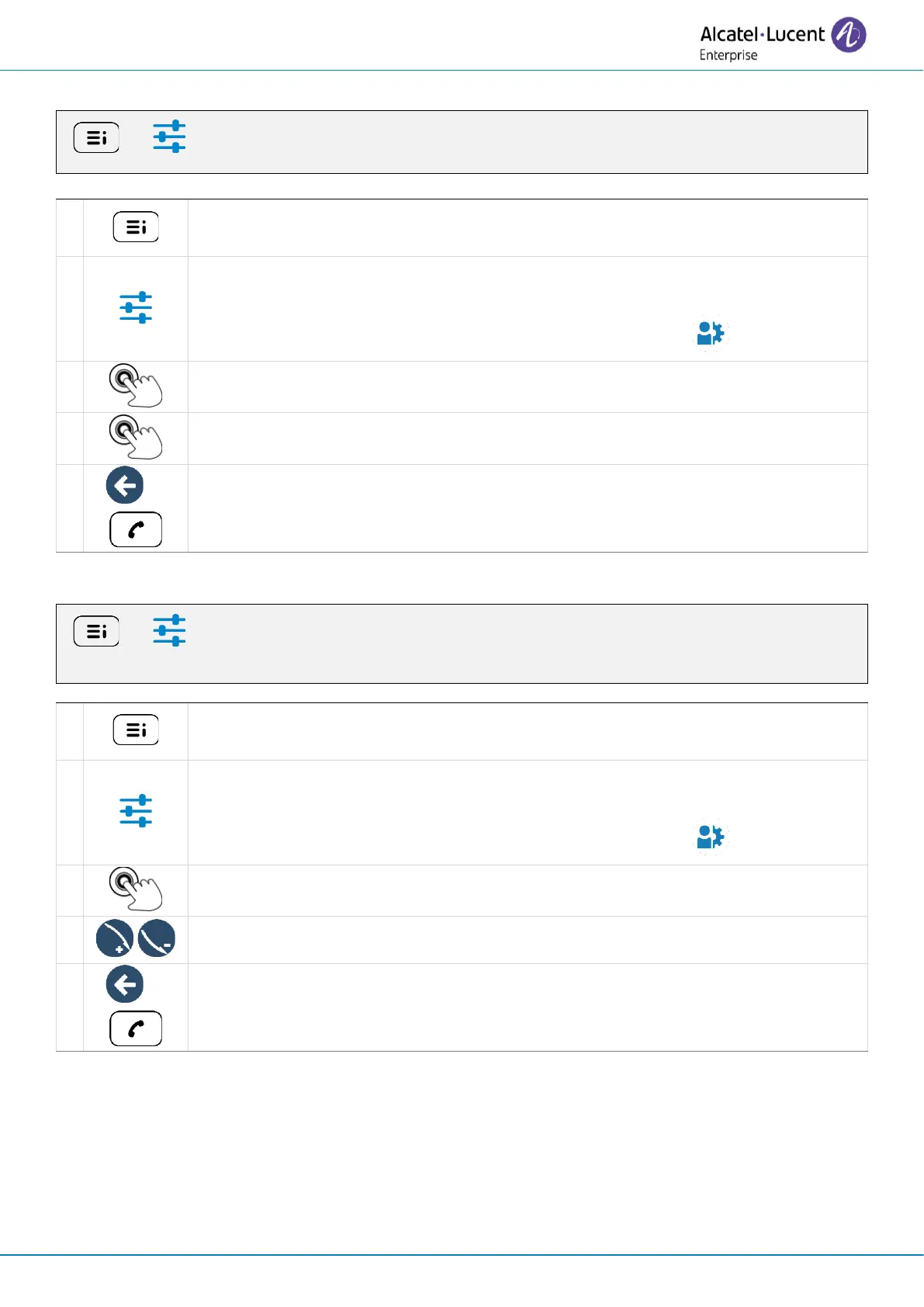Select the blue sliders settings icon in the first table

[x=136, y=307]
